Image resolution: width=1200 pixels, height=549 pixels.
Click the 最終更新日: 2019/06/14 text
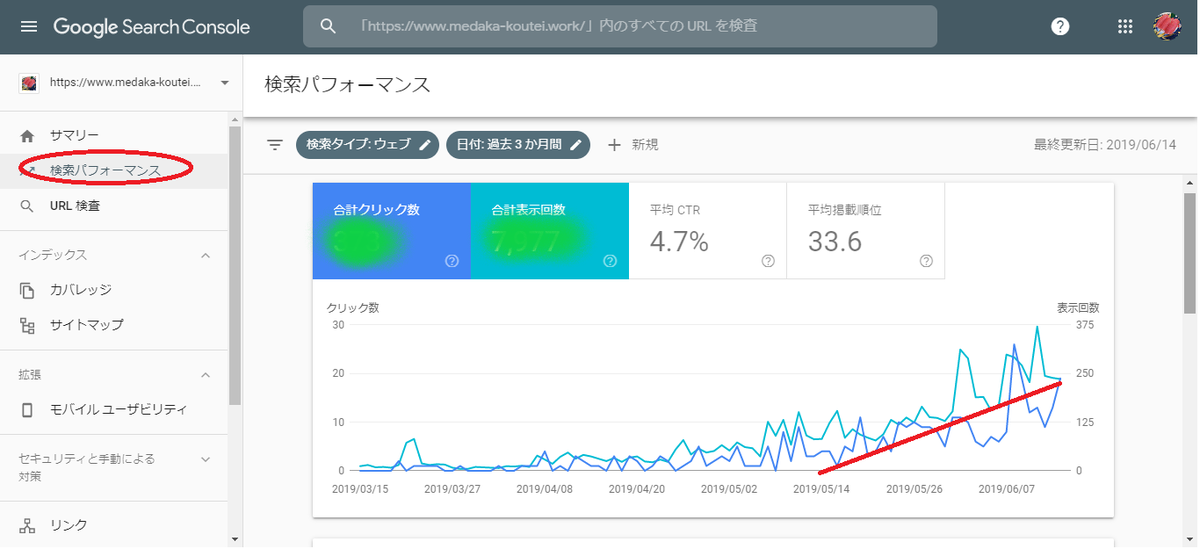click(1105, 145)
